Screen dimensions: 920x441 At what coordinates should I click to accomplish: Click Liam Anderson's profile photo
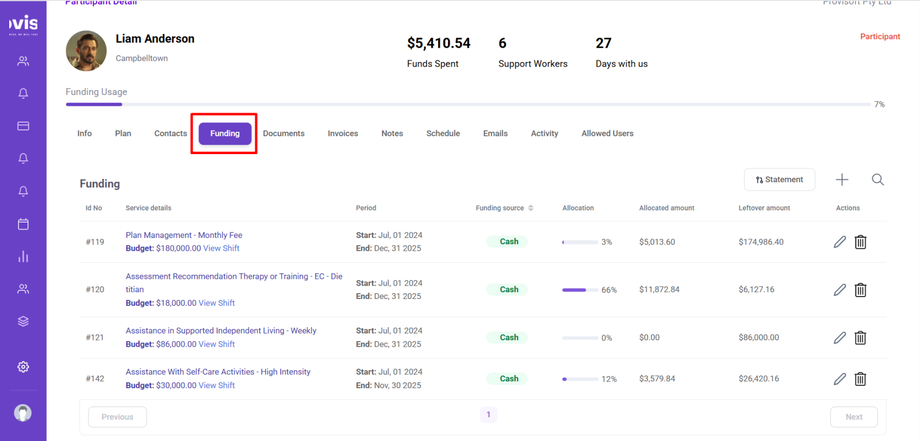tap(86, 51)
